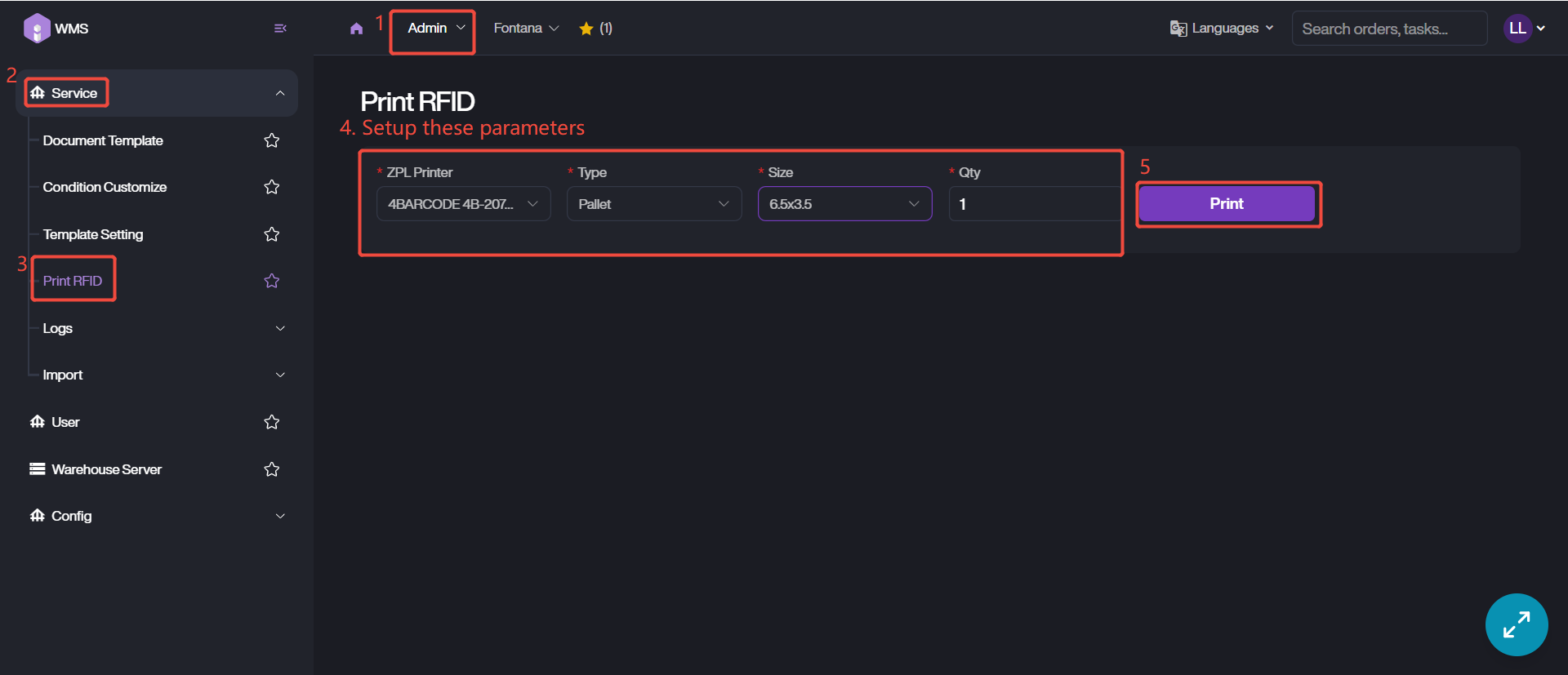The width and height of the screenshot is (1568, 675).
Task: Click the WMS logo icon
Action: (x=37, y=29)
